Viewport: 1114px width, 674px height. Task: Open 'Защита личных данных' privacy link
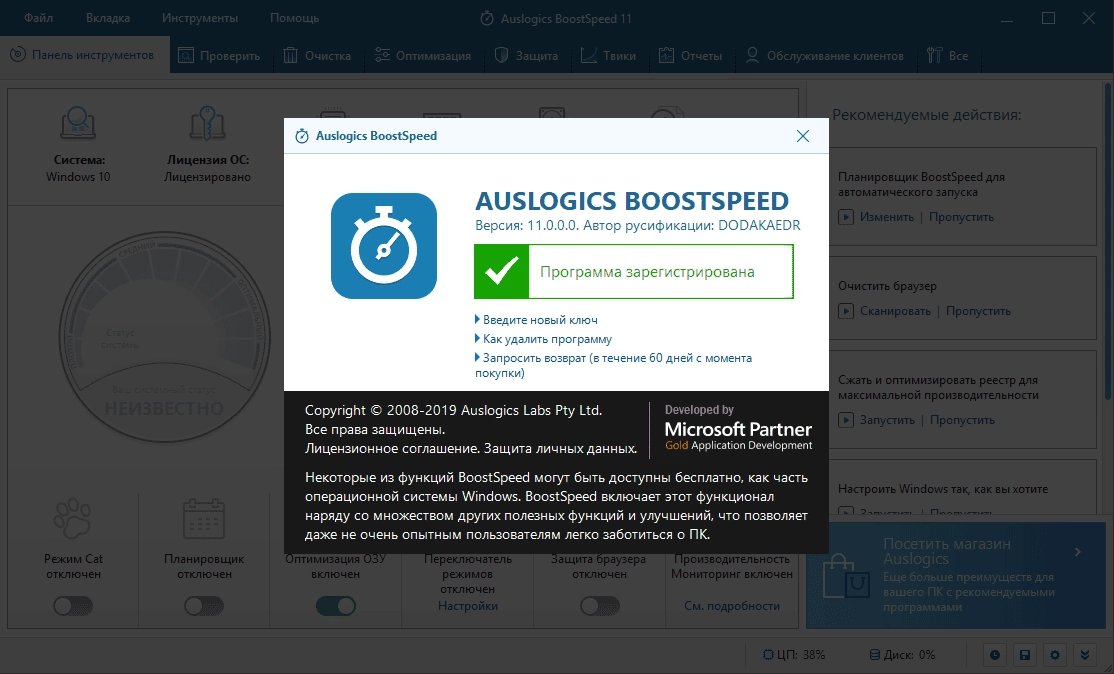pyautogui.click(x=561, y=448)
